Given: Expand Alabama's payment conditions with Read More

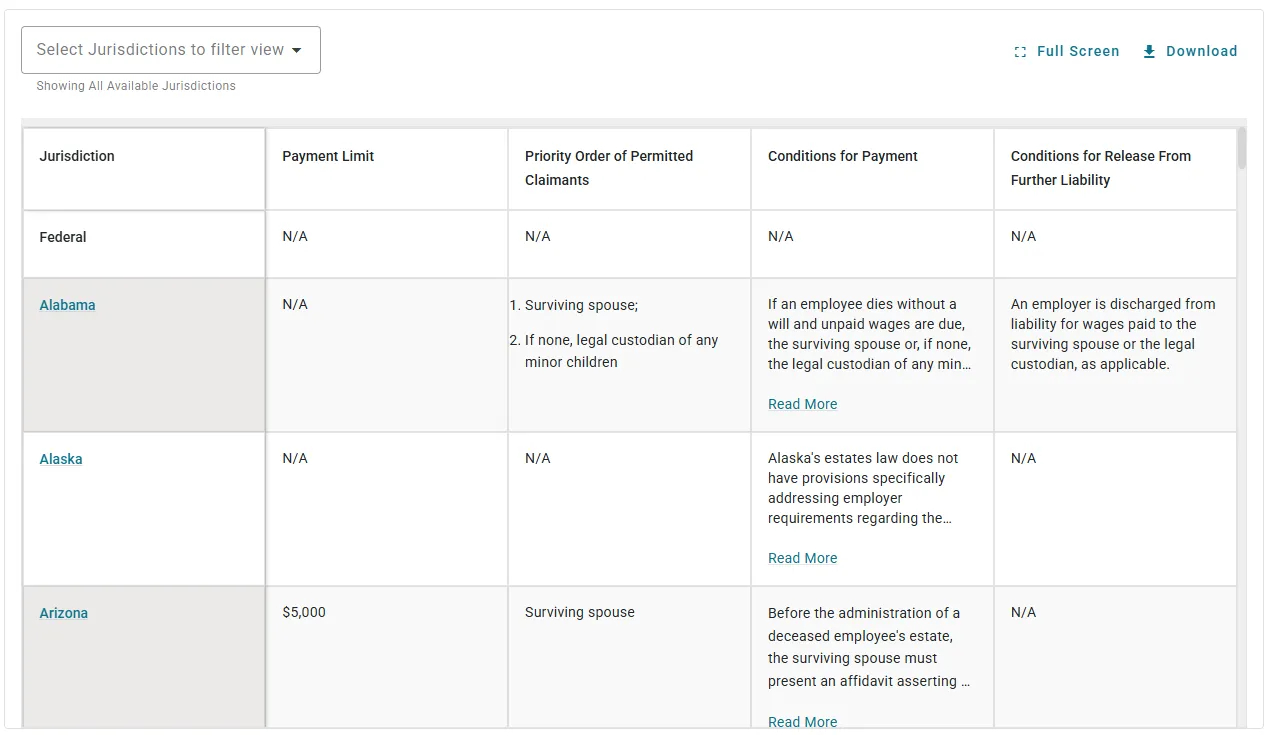Looking at the screenshot, I should 802,404.
